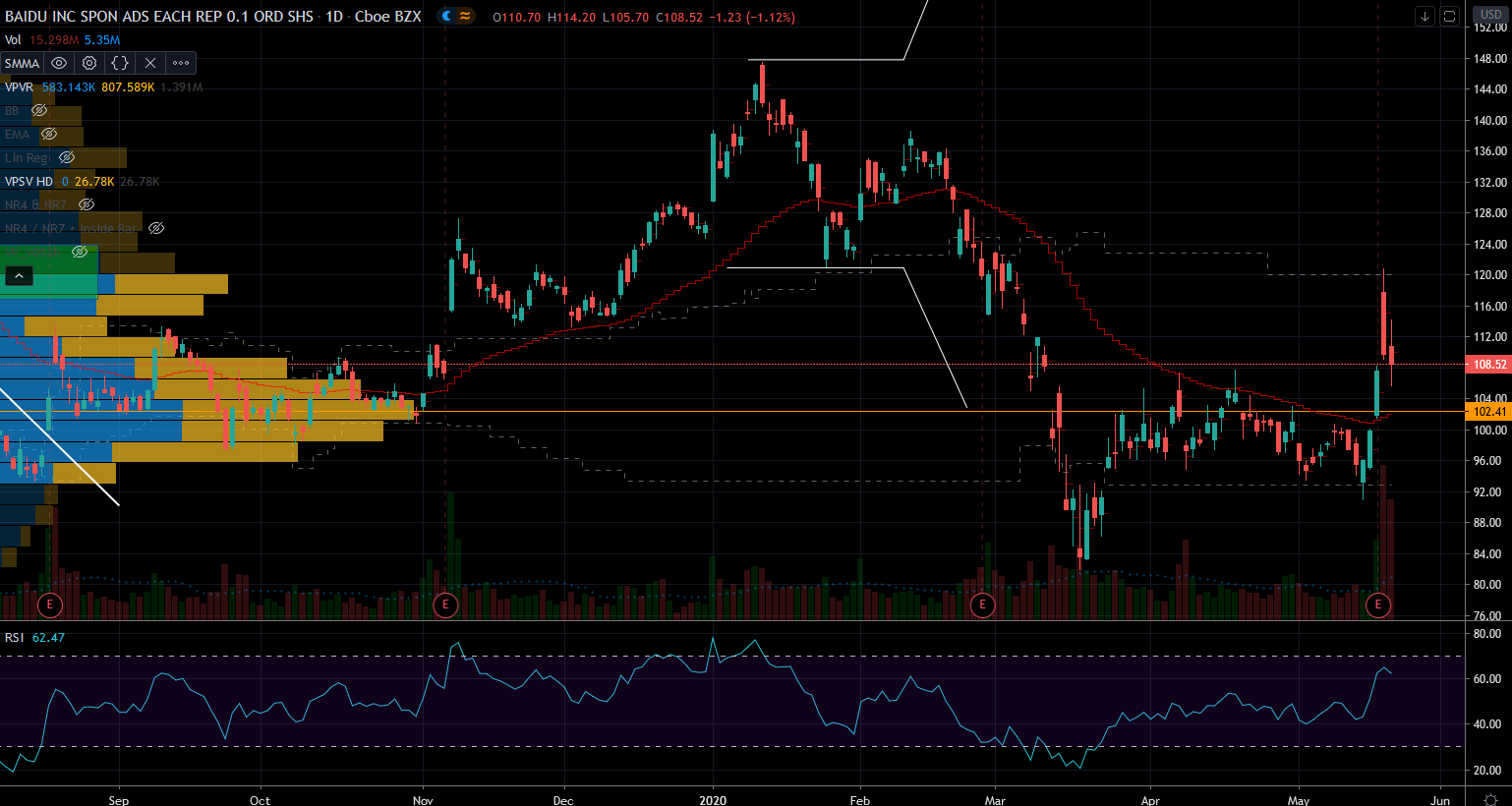Click the Jun label on time axis
1512x806 pixels.
pos(1440,800)
